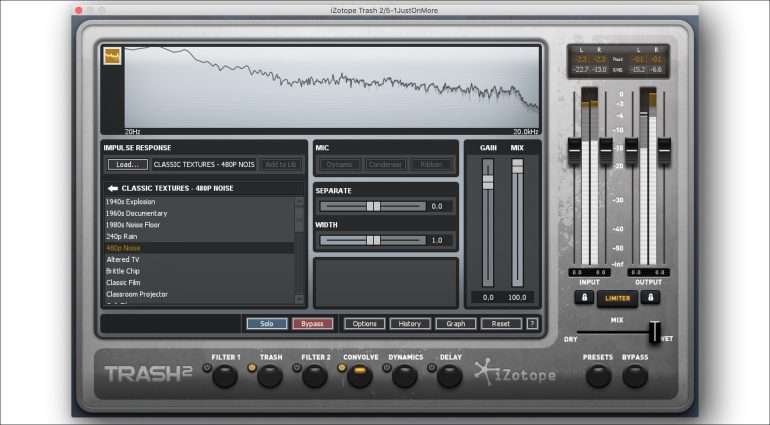Open the Dynamics module button
The width and height of the screenshot is (770, 425).
click(404, 377)
